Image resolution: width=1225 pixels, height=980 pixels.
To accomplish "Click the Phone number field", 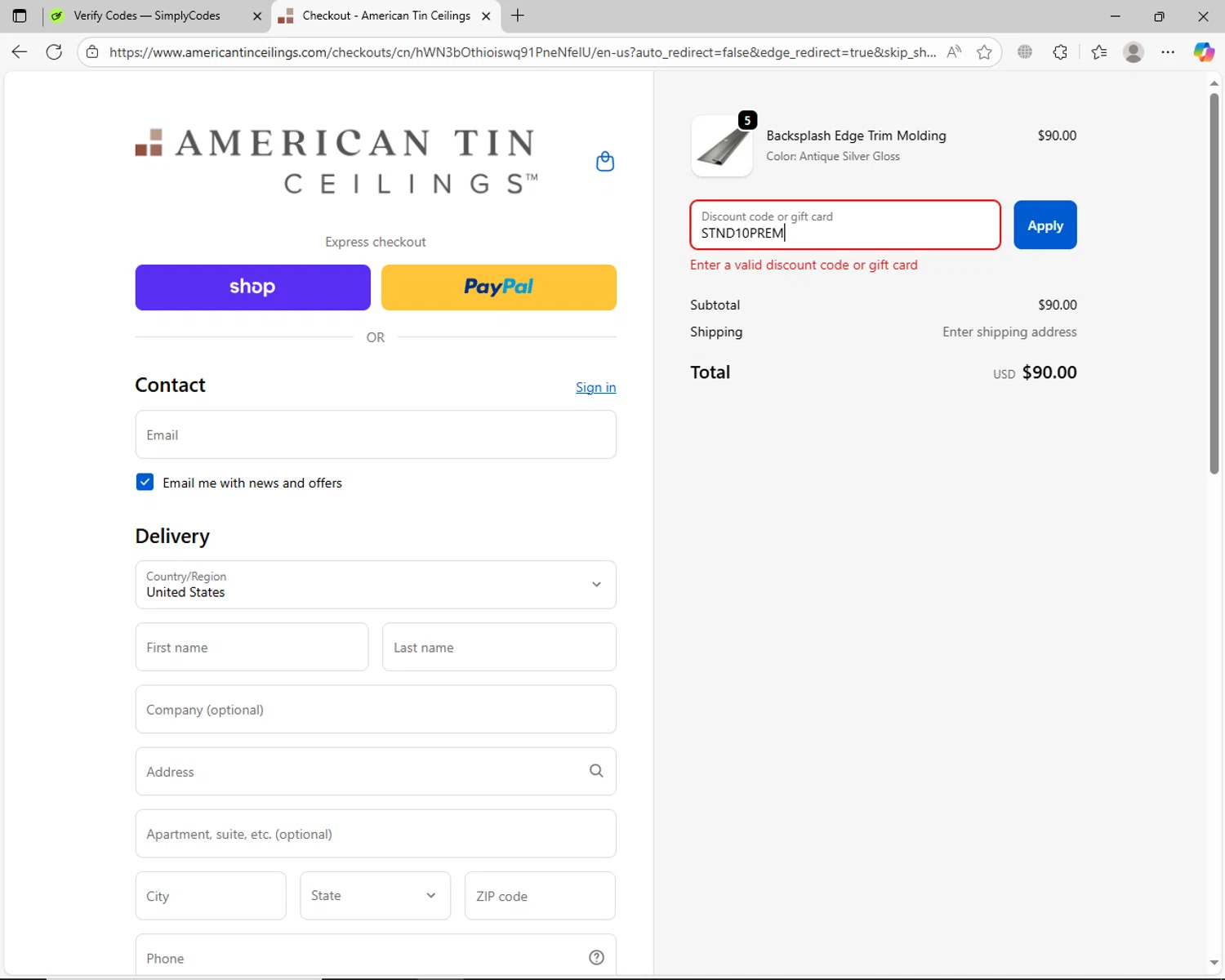I will coord(376,955).
